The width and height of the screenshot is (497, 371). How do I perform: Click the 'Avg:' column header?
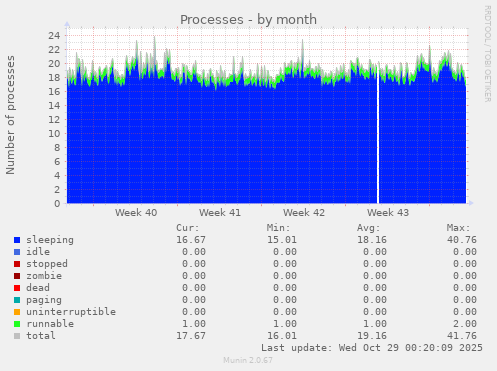369,228
